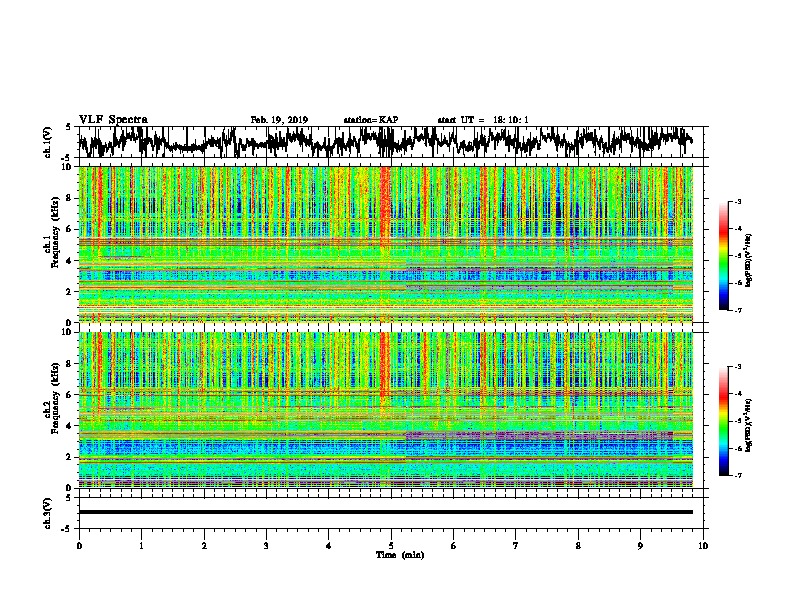
Task: Click the 'start UT = 18:10:1' text
Action: pos(483,120)
